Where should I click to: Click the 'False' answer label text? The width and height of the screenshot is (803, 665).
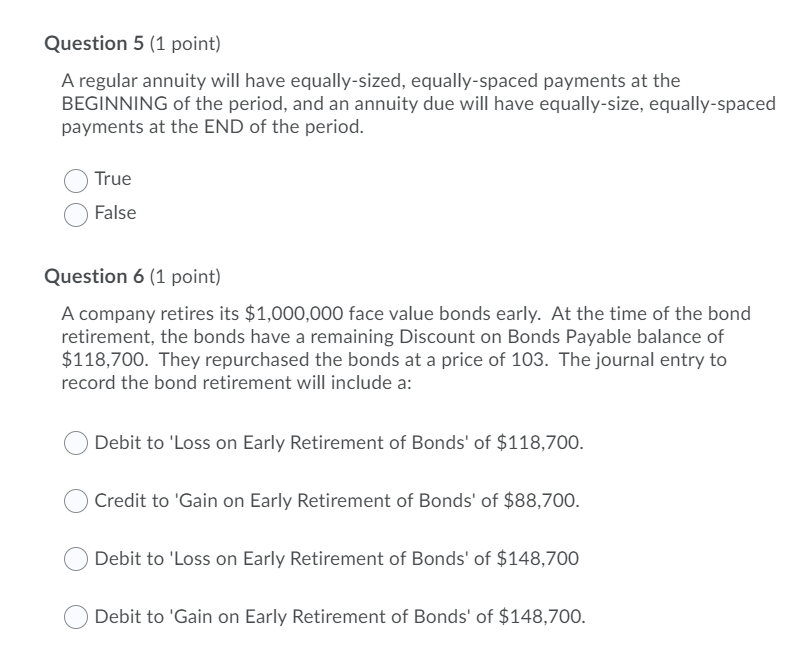point(117,213)
